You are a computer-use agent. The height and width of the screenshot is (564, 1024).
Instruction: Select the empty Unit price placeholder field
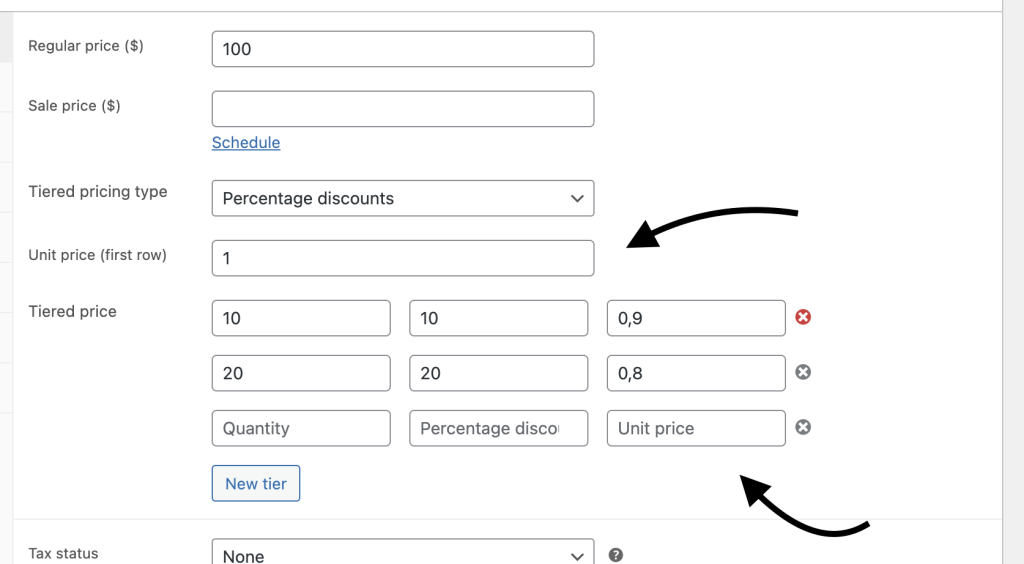click(696, 428)
